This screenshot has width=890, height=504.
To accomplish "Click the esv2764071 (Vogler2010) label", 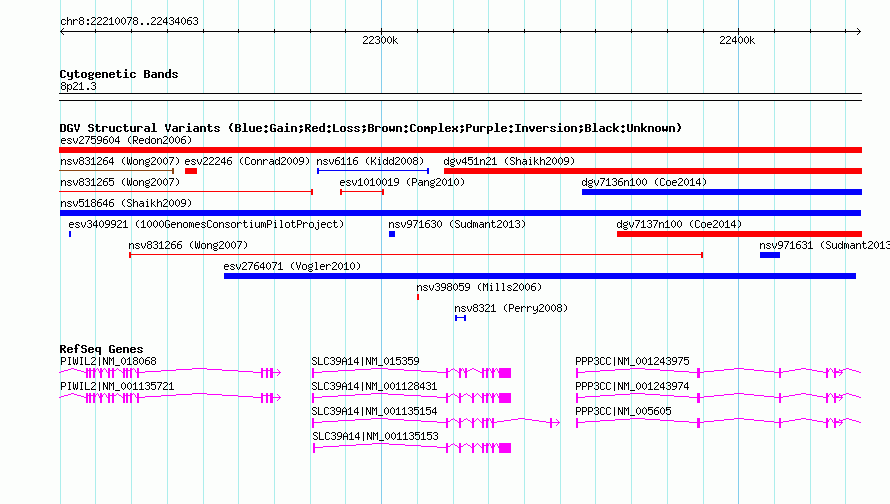I will [x=292, y=266].
